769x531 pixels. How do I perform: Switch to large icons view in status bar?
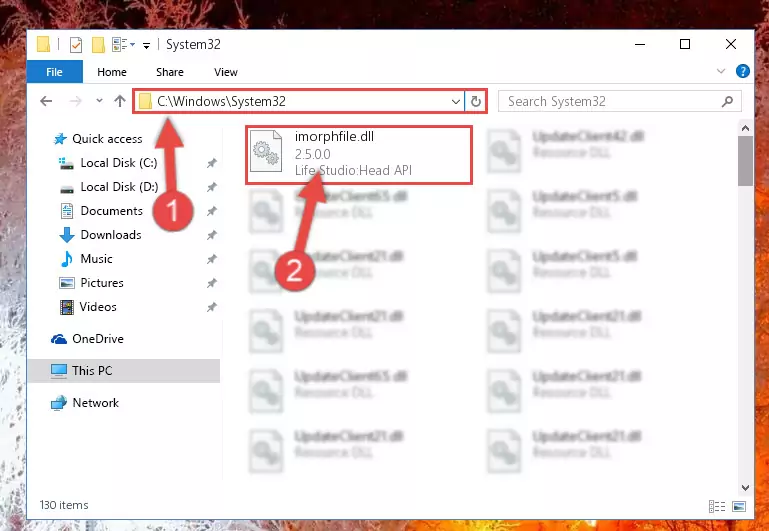click(x=739, y=506)
